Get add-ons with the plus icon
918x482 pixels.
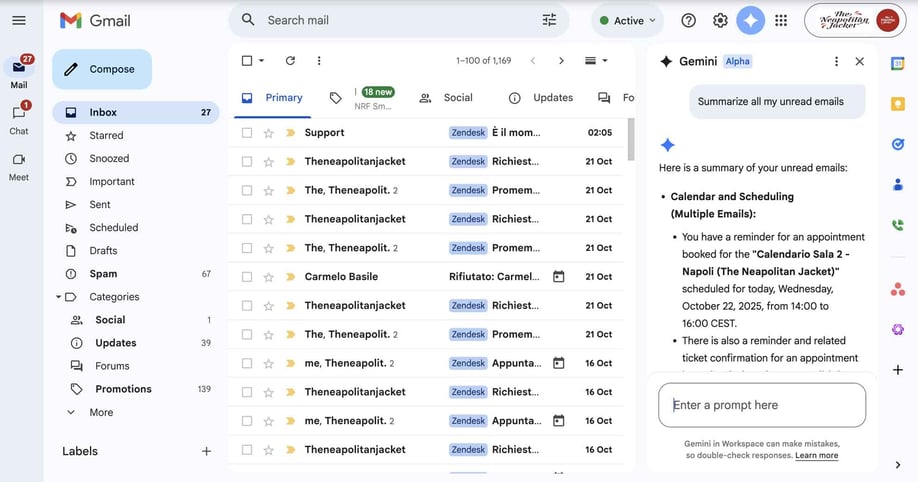coord(898,370)
